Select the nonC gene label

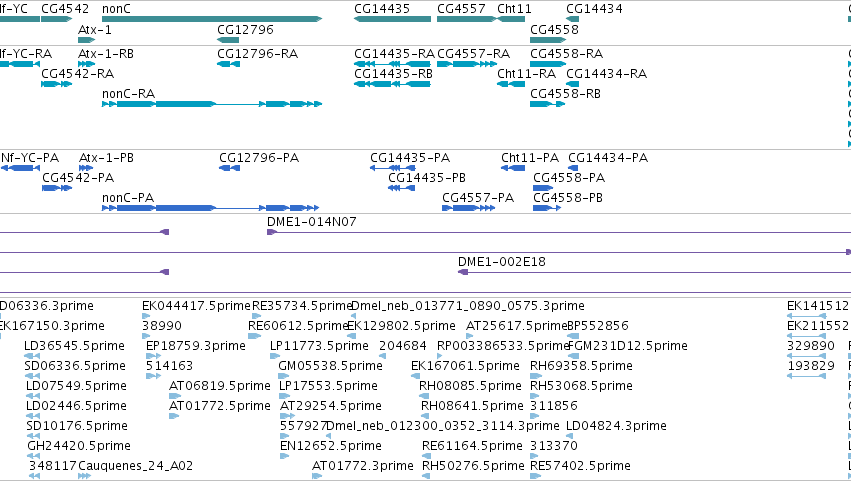[116, 9]
